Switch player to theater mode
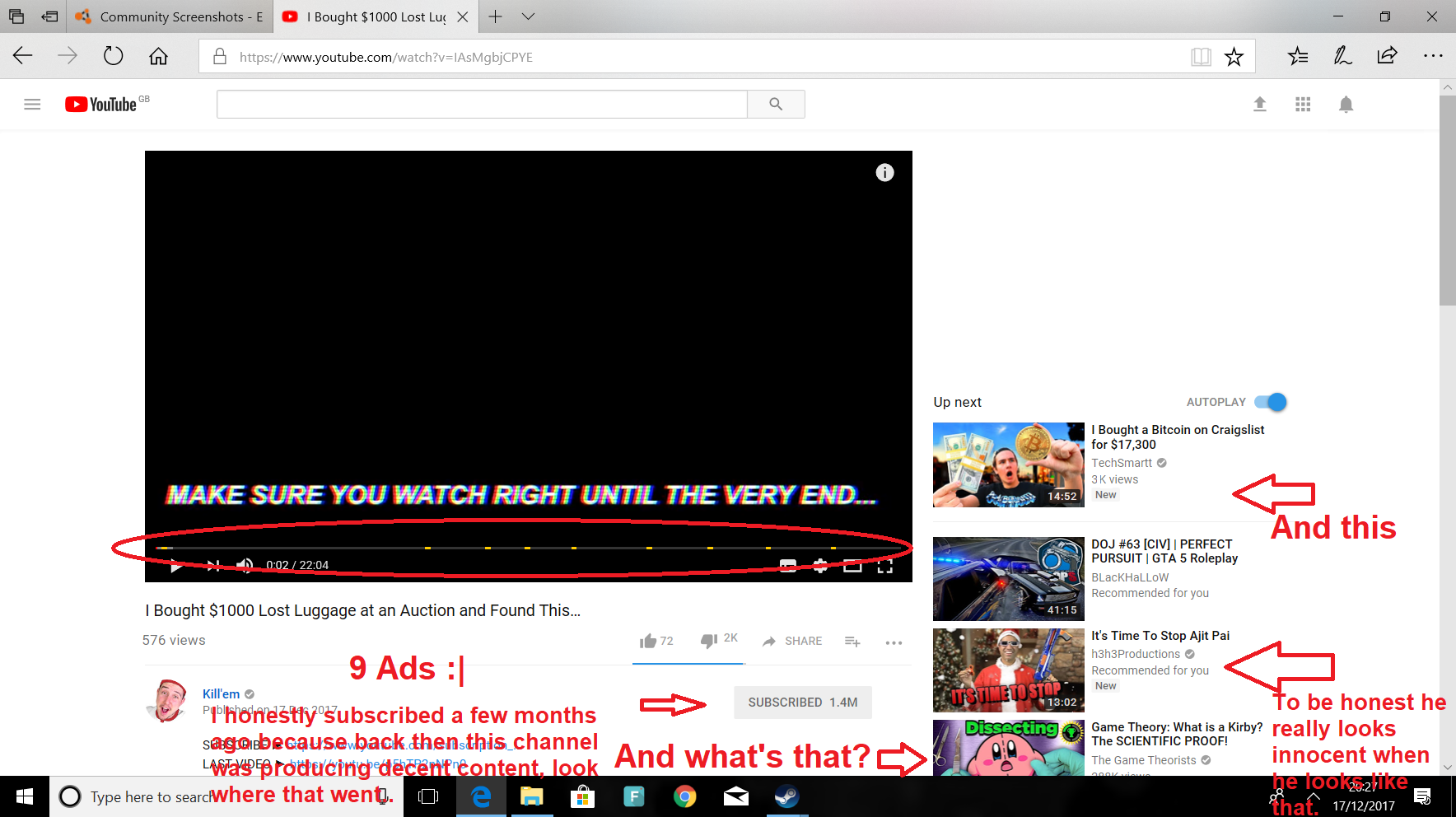This screenshot has height=817, width=1456. (852, 565)
